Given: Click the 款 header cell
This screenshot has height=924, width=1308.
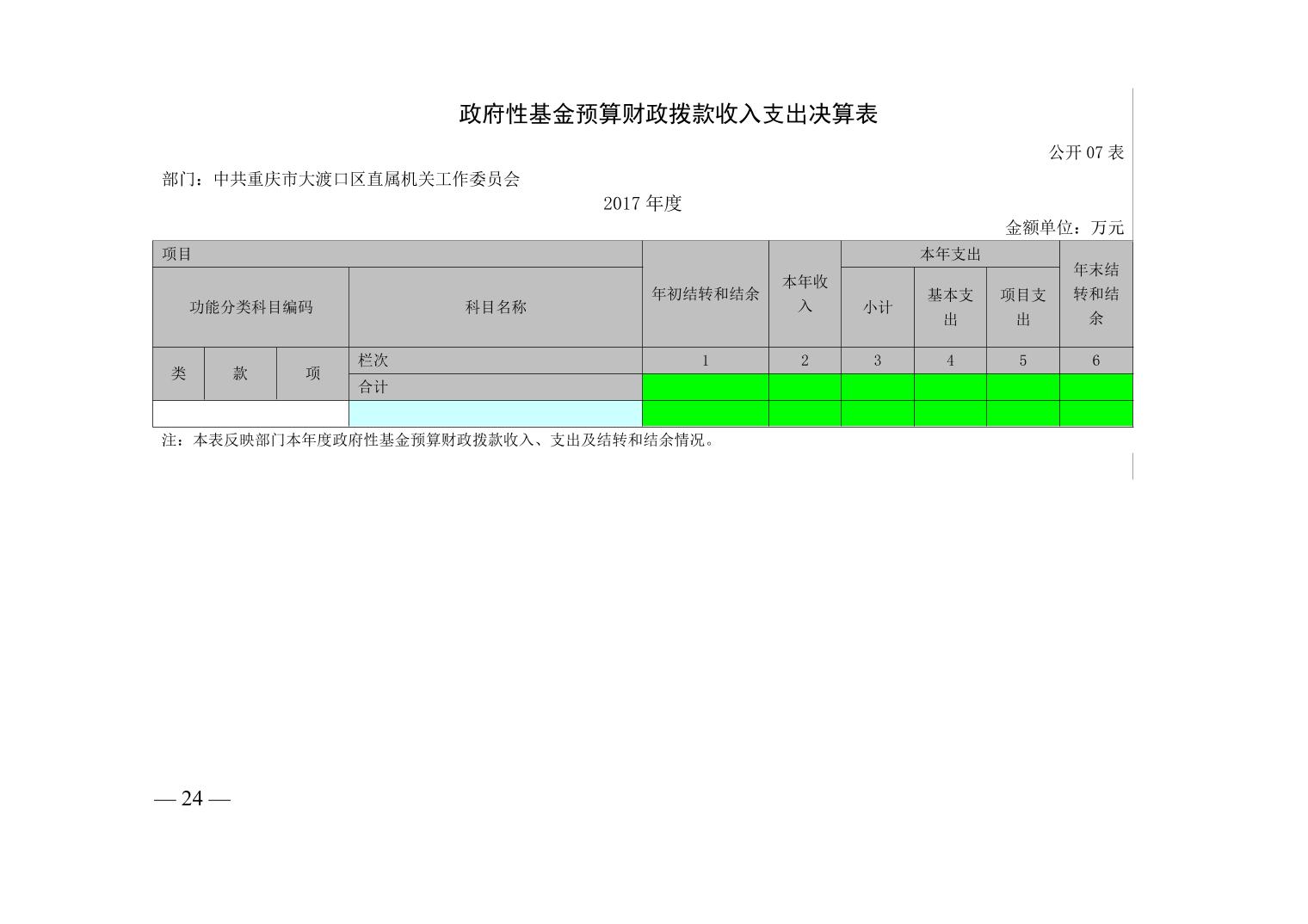Looking at the screenshot, I should (x=240, y=373).
